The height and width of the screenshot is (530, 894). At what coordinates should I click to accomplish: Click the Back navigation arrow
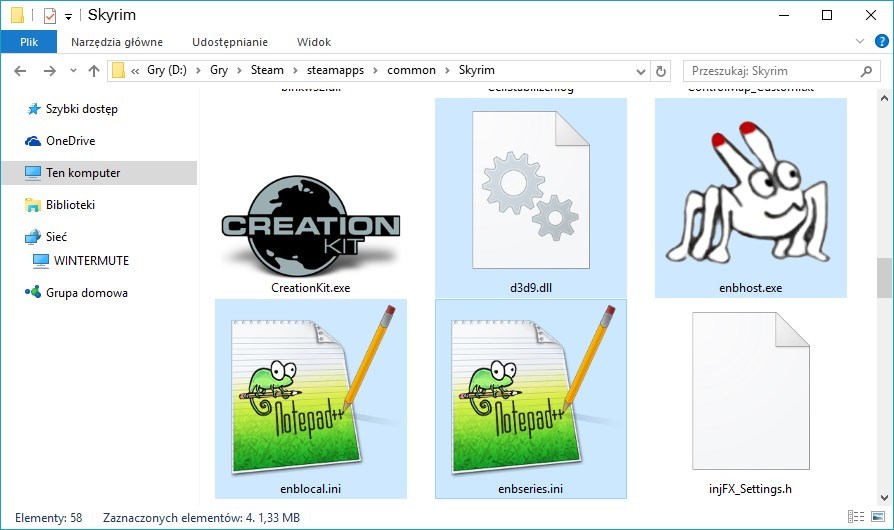tap(20, 71)
